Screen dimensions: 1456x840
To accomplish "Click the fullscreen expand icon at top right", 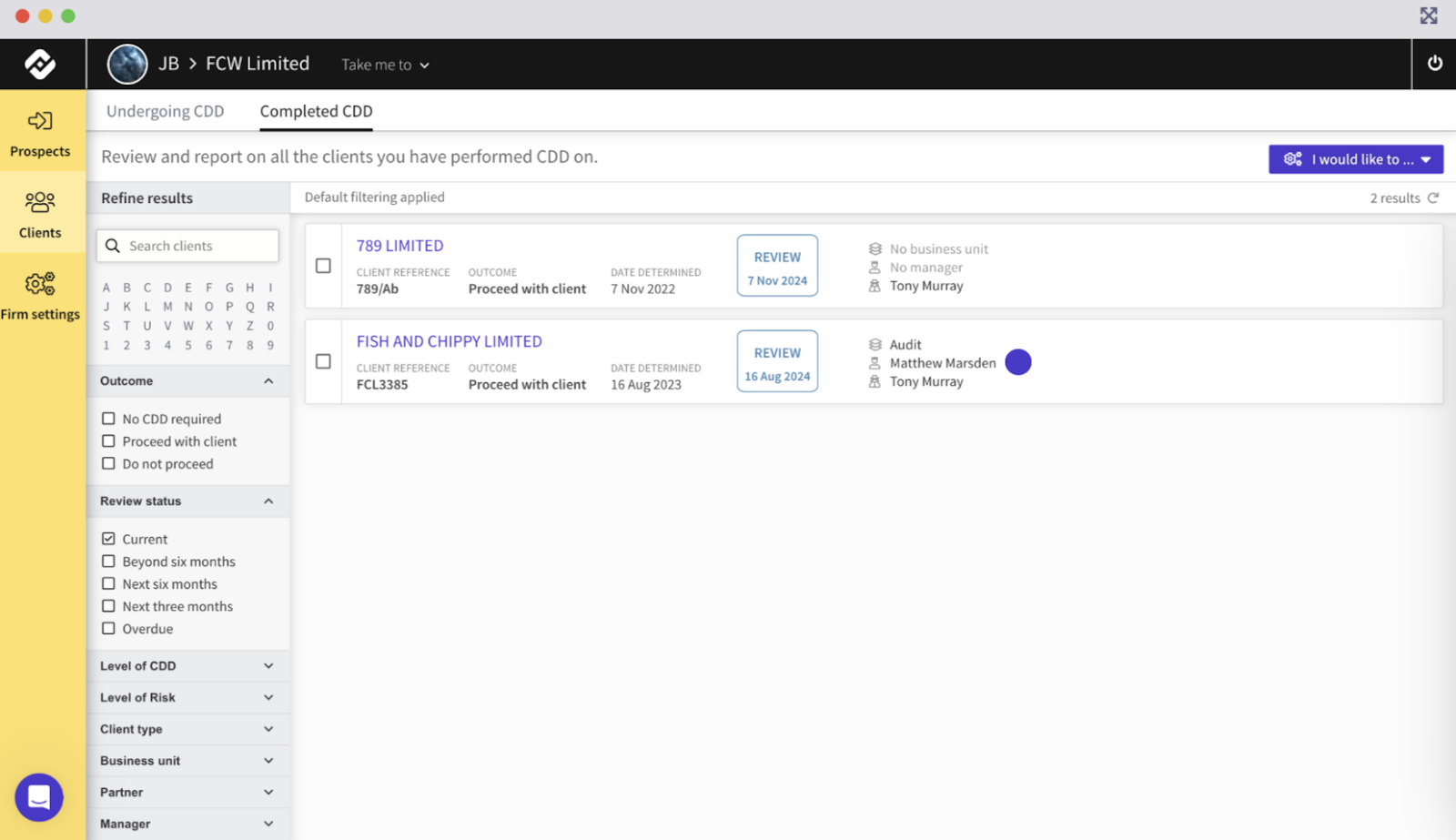I will 1429,15.
